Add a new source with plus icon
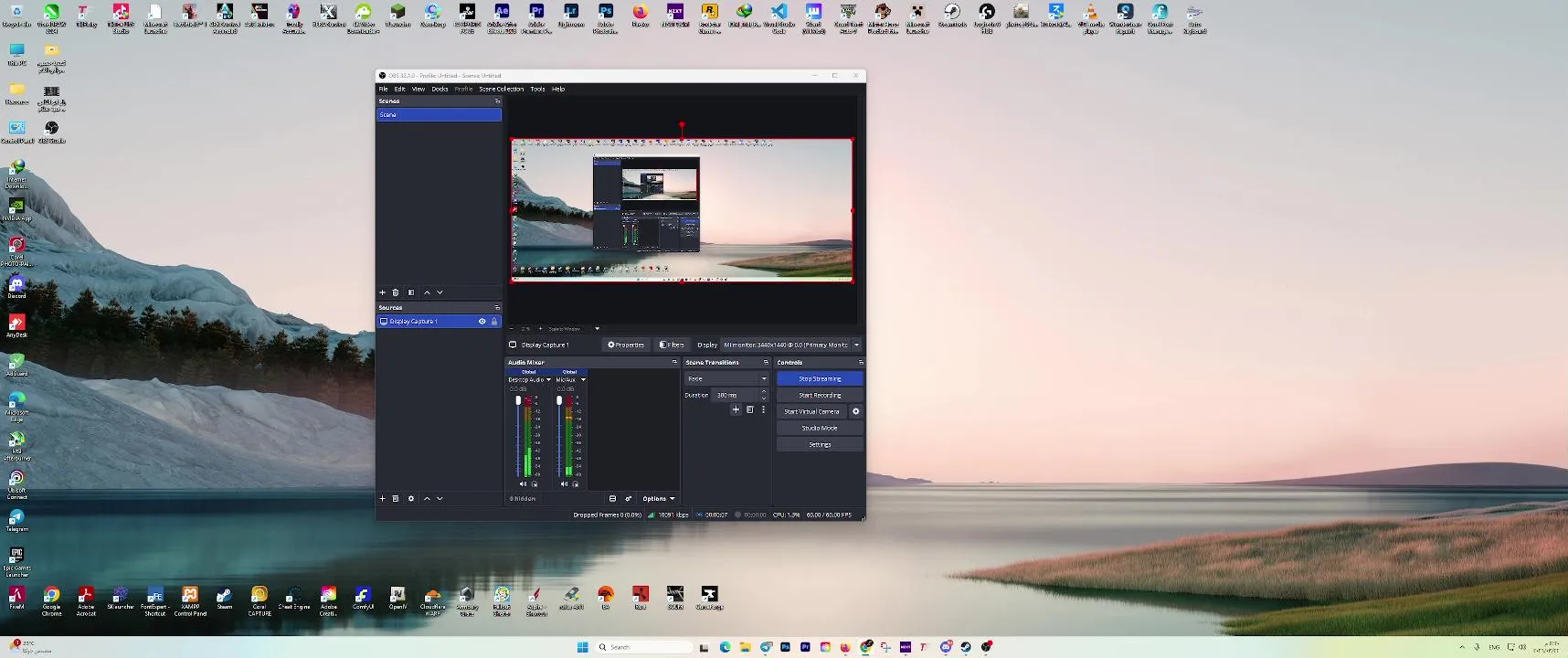The width and height of the screenshot is (1568, 658). pyautogui.click(x=382, y=499)
